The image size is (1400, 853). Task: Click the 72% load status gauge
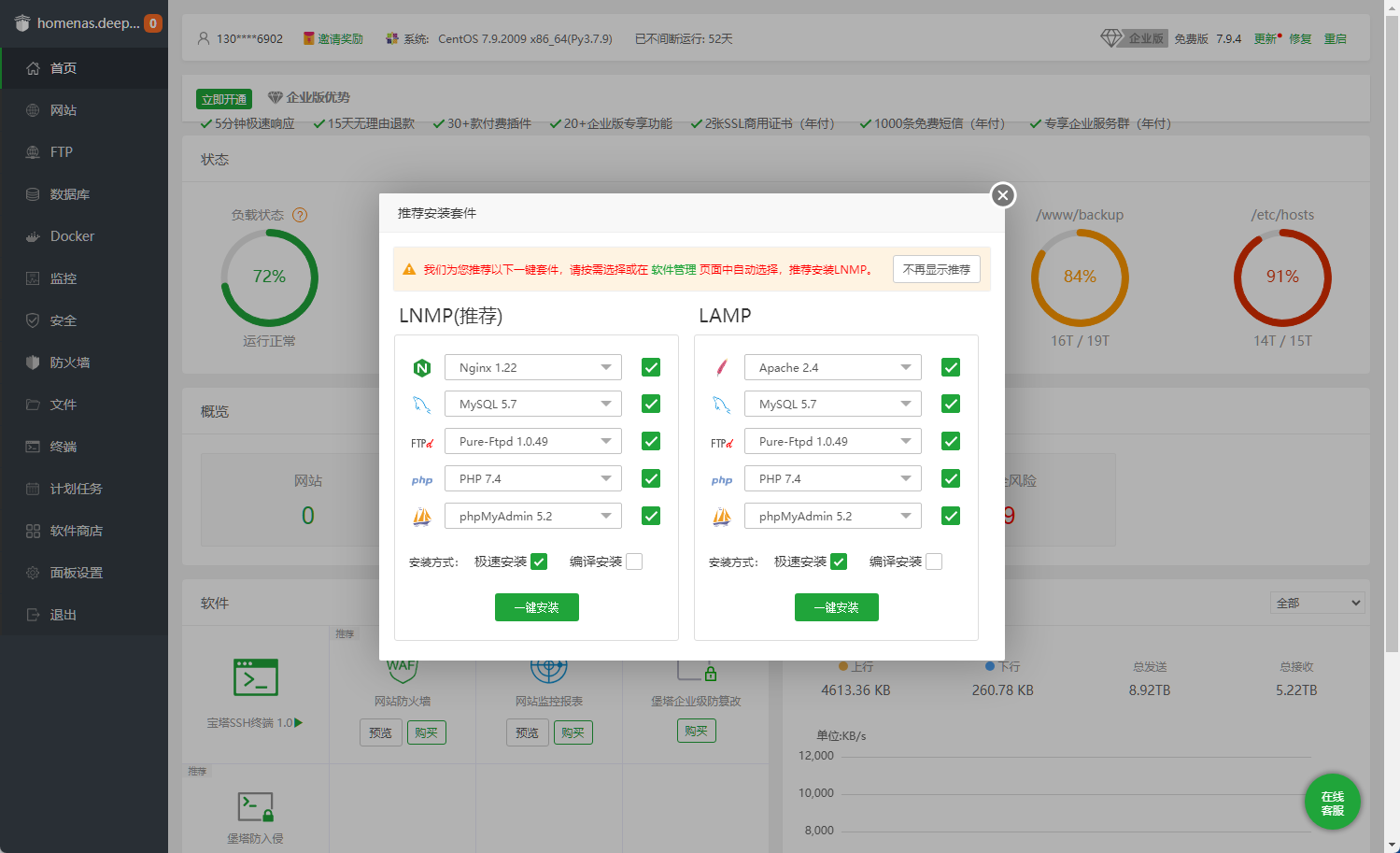point(269,277)
